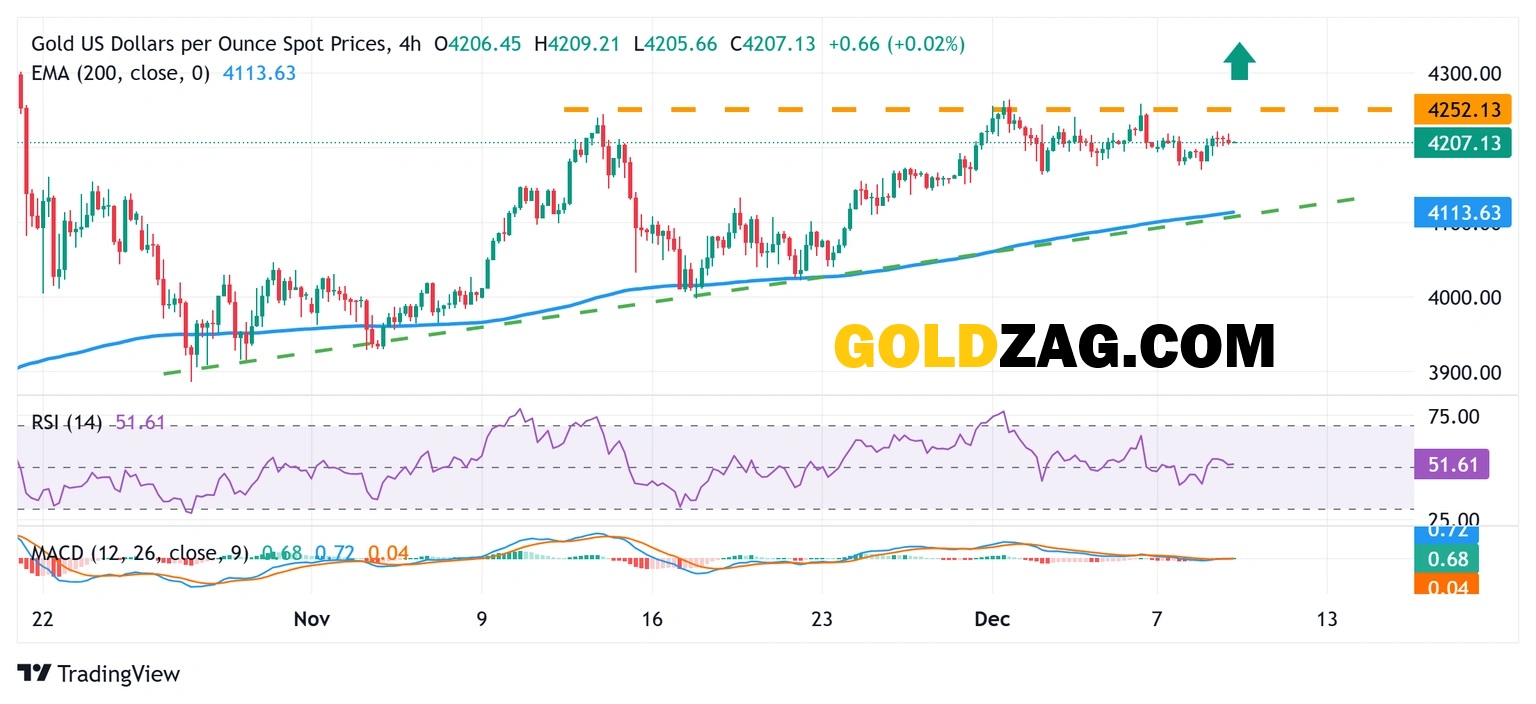Click the 51.61 purple RSI value badge
Screen dimensions: 1536x704
[x=1451, y=464]
